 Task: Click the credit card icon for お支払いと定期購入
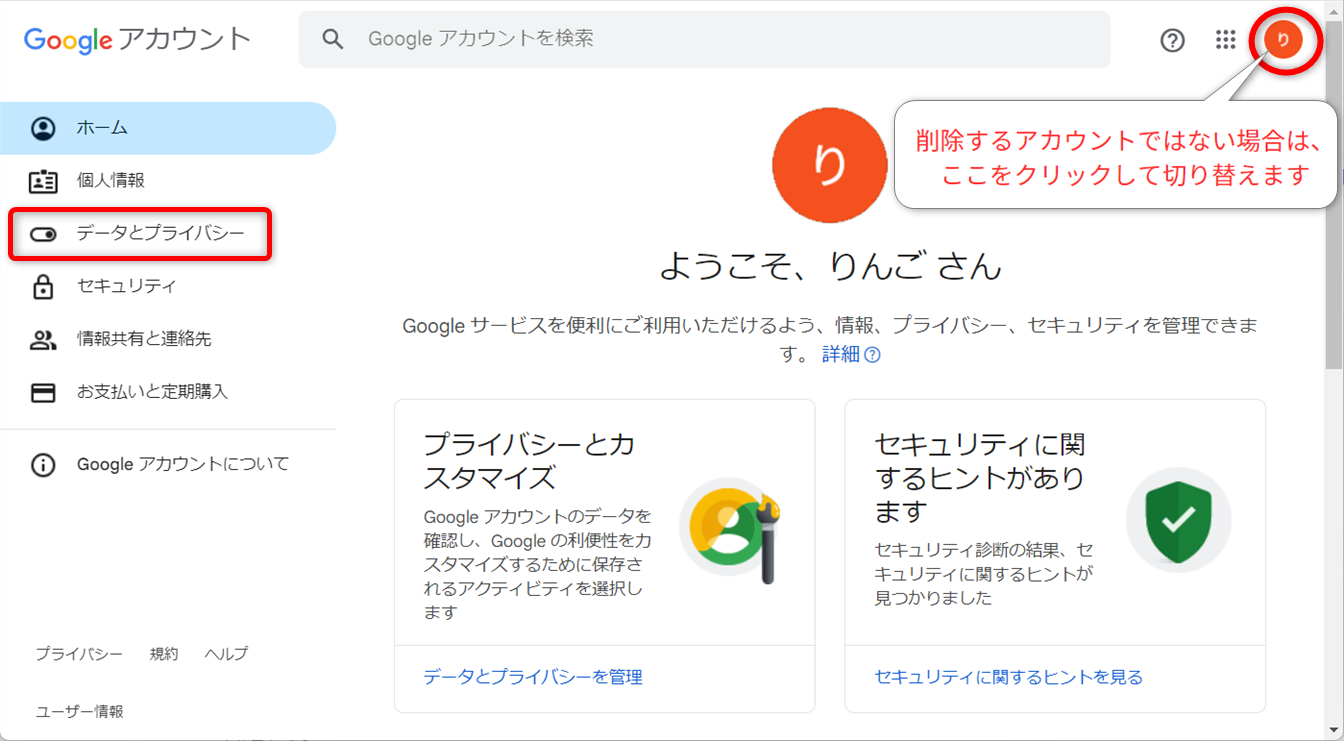(43, 392)
